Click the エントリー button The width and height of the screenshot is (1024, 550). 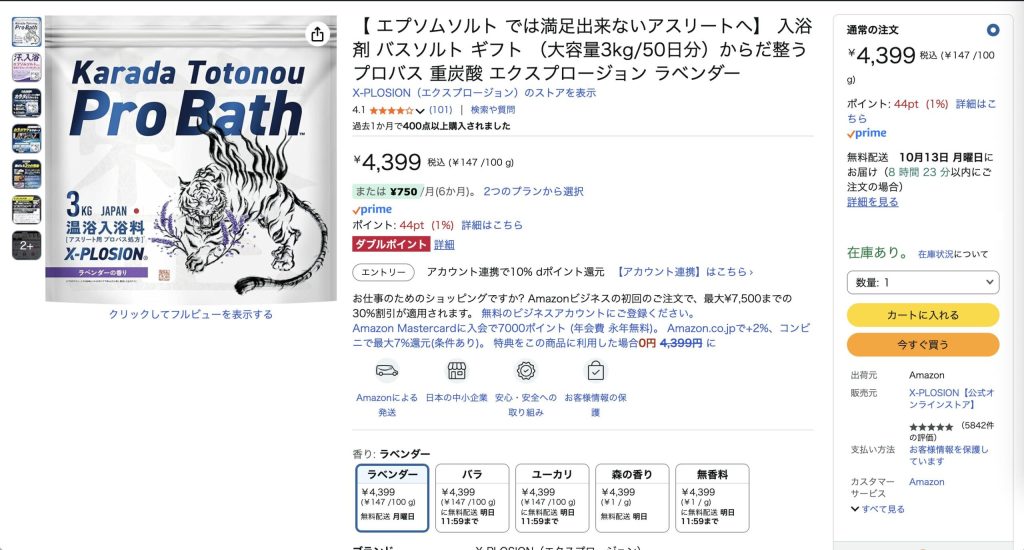(x=384, y=272)
